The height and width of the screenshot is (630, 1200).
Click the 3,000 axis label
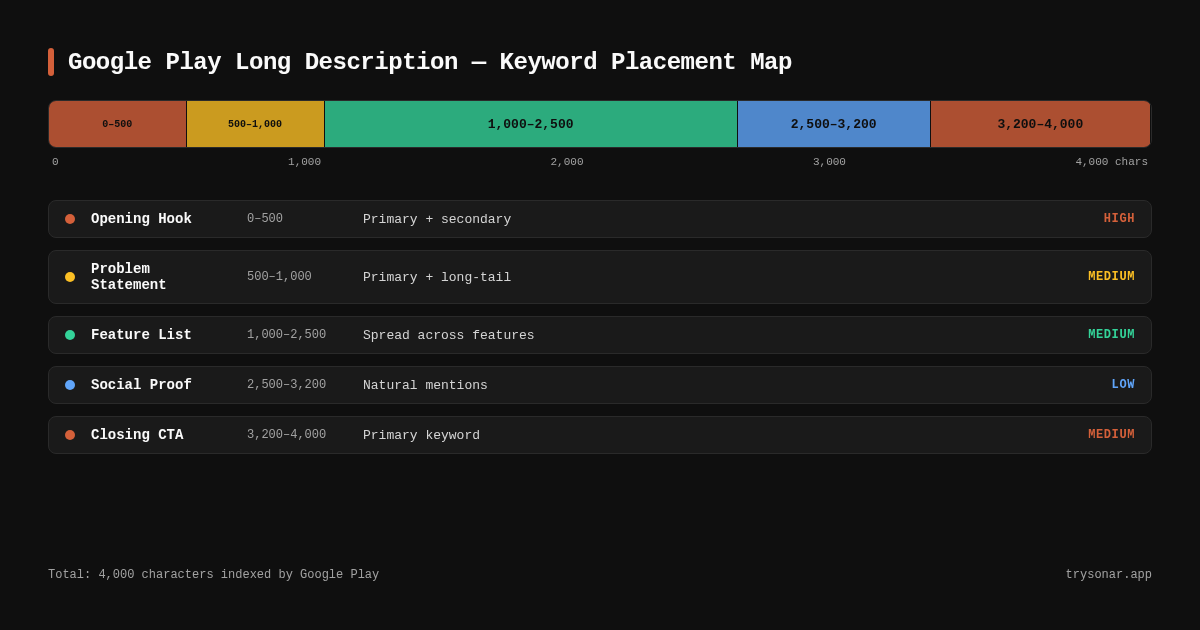tap(829, 162)
